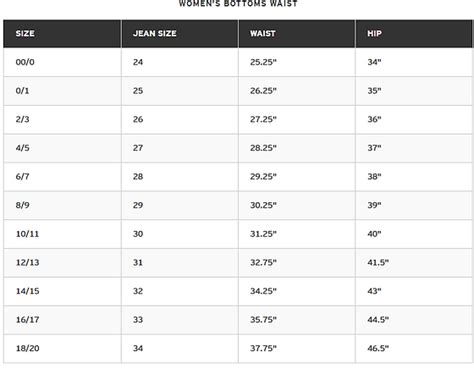Click the 46.5" hip value

[x=378, y=348]
